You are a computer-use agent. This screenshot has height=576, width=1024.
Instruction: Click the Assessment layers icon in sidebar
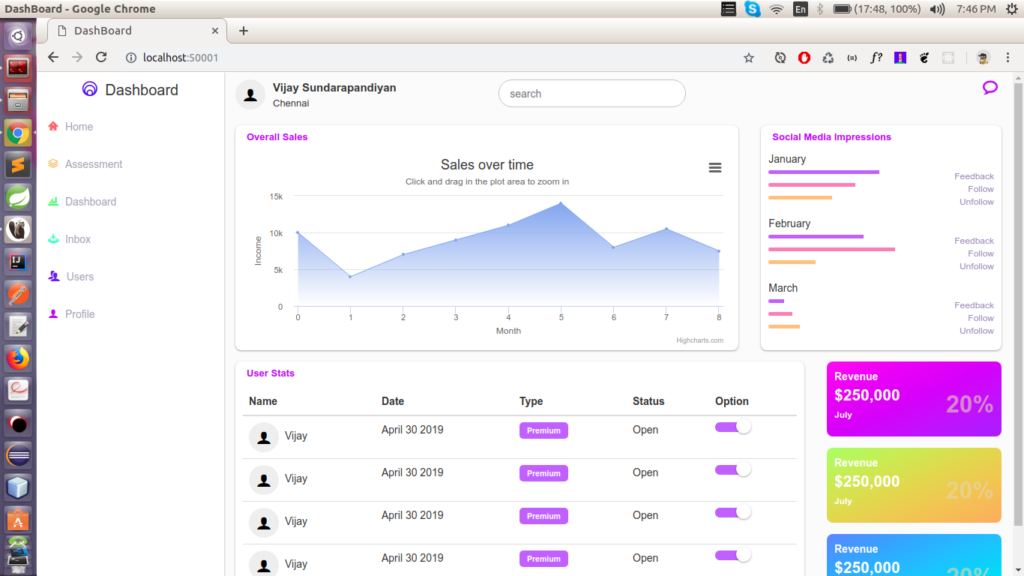tap(53, 164)
